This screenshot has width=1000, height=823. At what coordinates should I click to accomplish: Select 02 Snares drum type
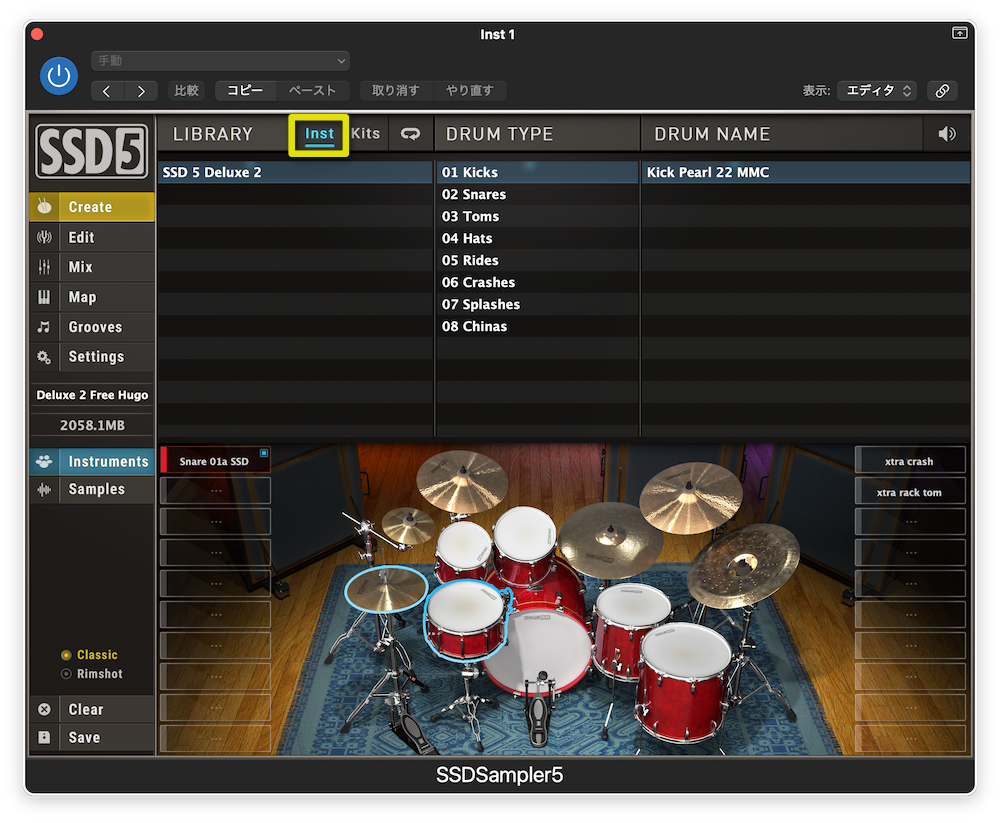(536, 195)
